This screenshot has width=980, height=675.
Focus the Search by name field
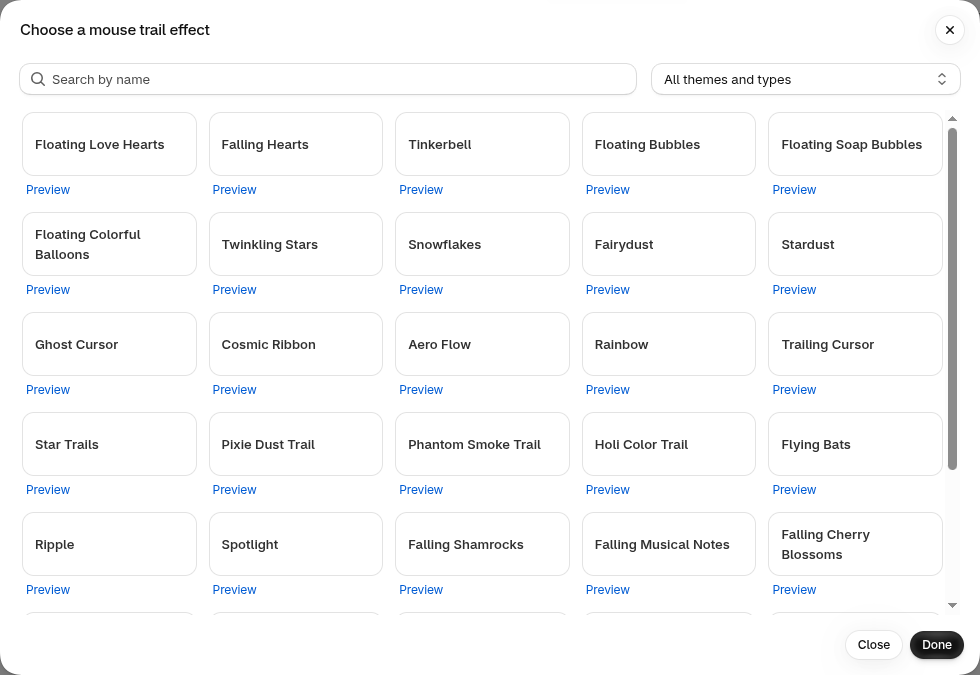(328, 79)
